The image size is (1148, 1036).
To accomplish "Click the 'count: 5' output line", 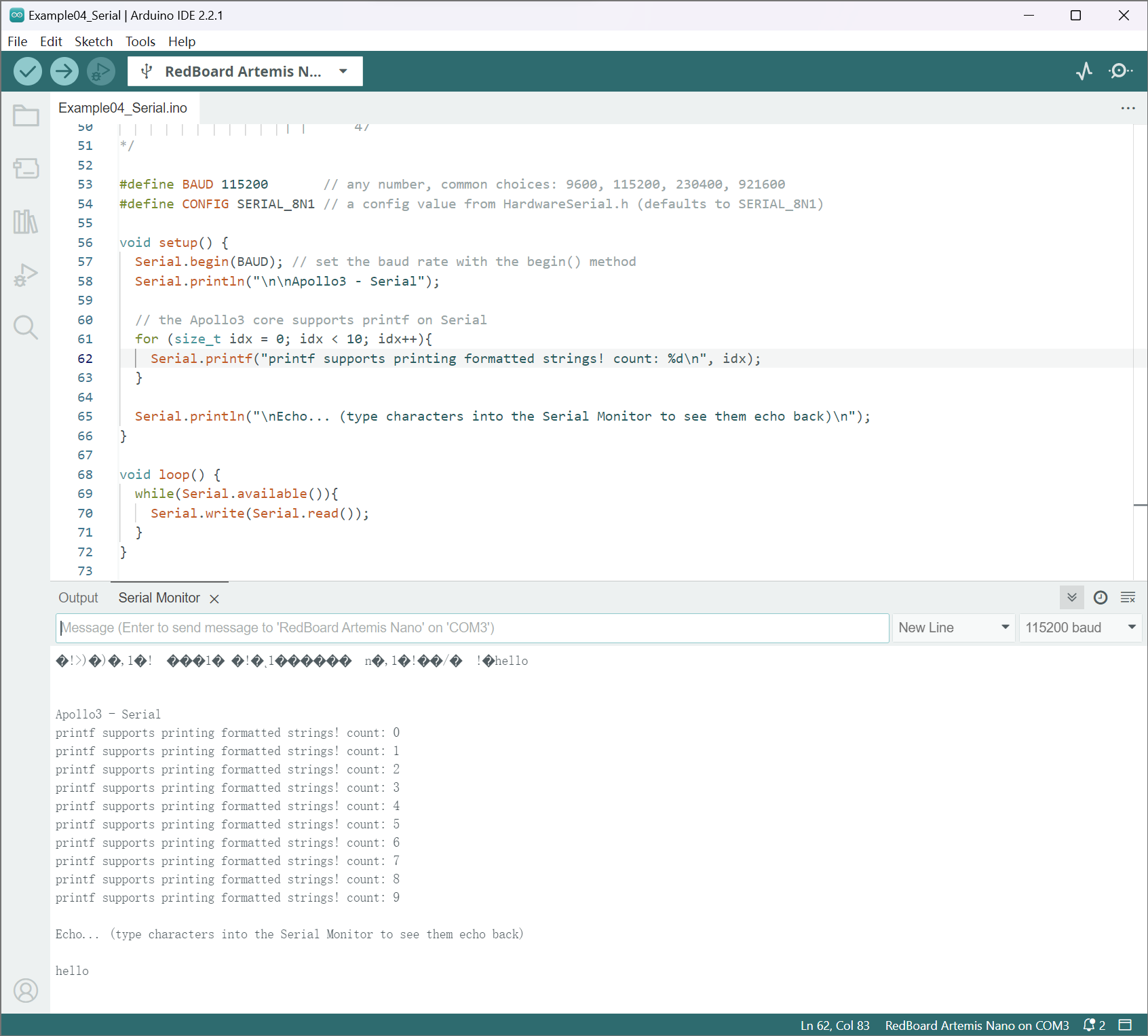I will click(228, 824).
